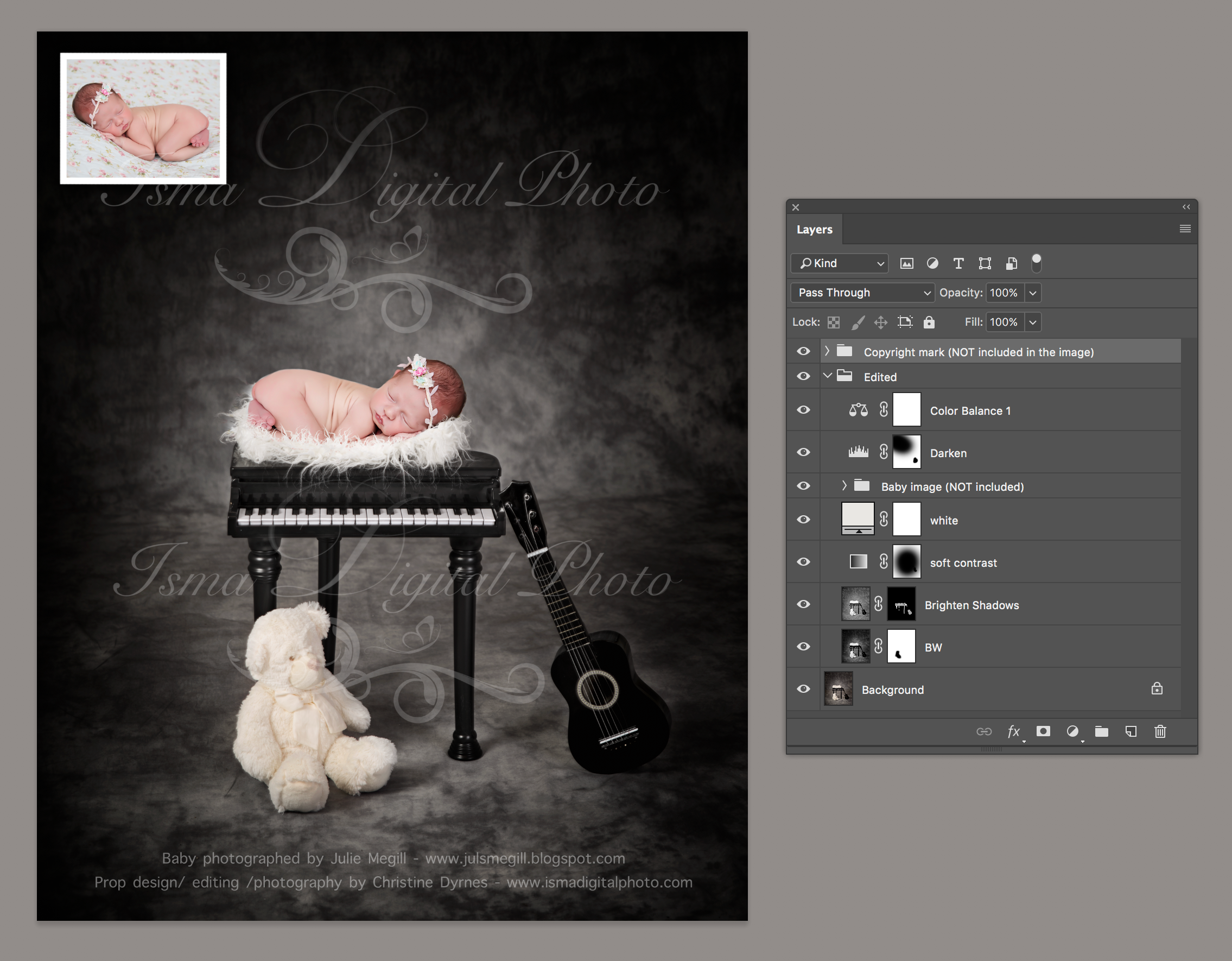Create a new layer icon
1232x961 pixels.
coord(1131,732)
